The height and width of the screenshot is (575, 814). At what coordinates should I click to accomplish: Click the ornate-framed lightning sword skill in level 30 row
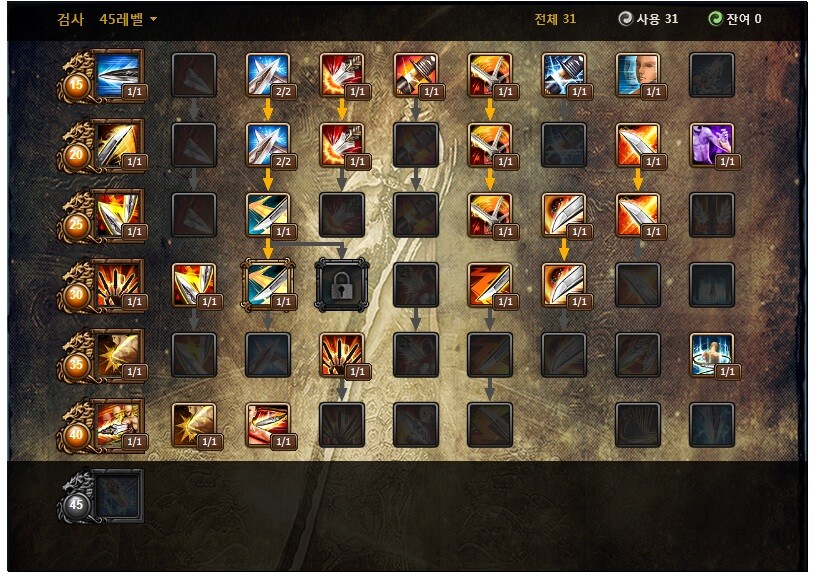(x=268, y=285)
